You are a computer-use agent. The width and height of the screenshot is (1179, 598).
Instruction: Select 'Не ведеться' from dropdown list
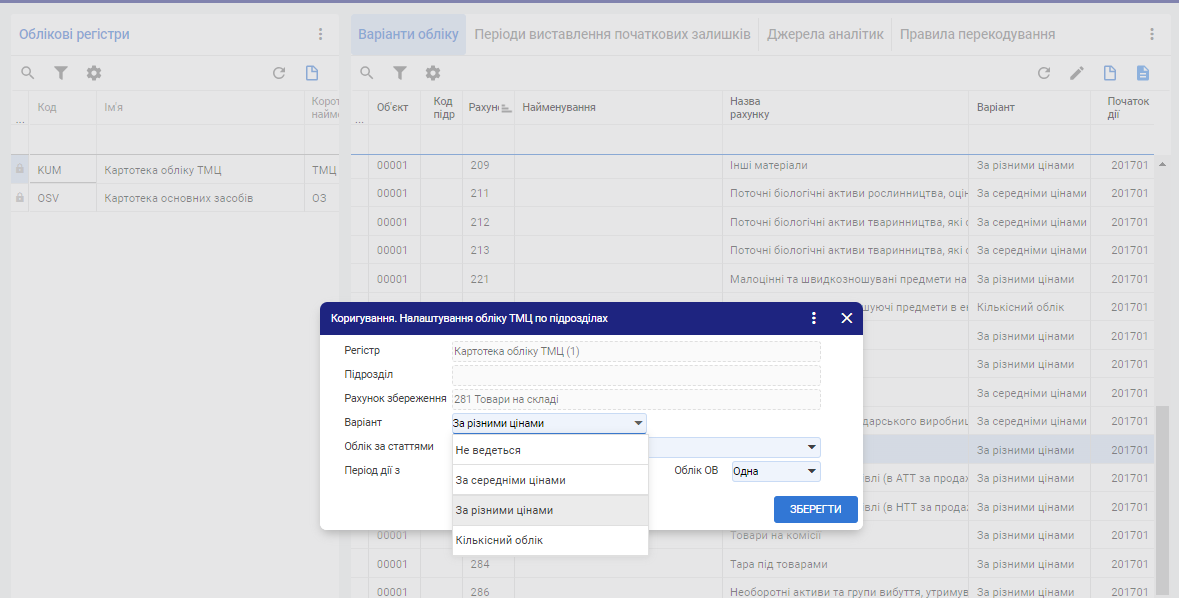click(549, 450)
